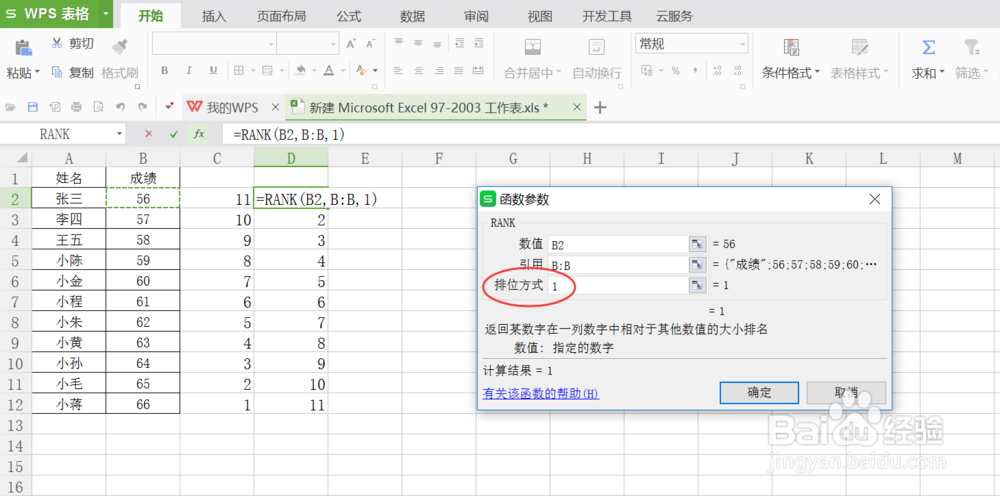Click the Paste (粘贴) clipboard icon
Screen dimensions: 1000x496
point(23,47)
